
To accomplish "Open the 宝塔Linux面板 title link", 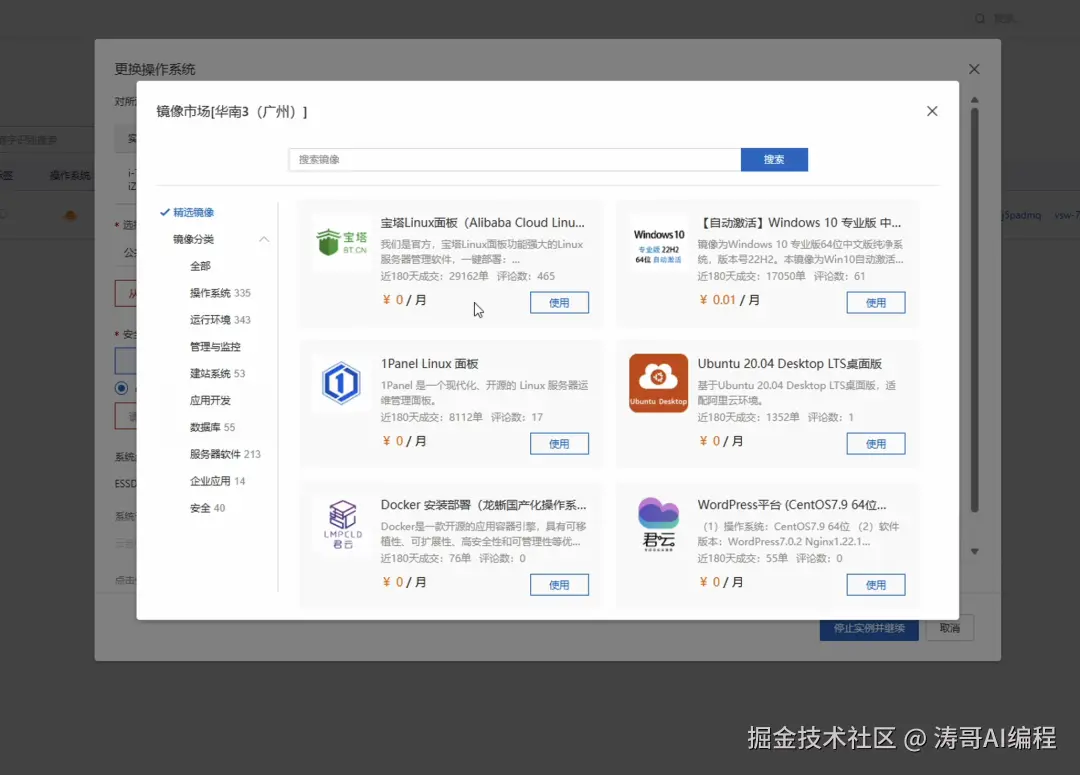I will (x=483, y=223).
